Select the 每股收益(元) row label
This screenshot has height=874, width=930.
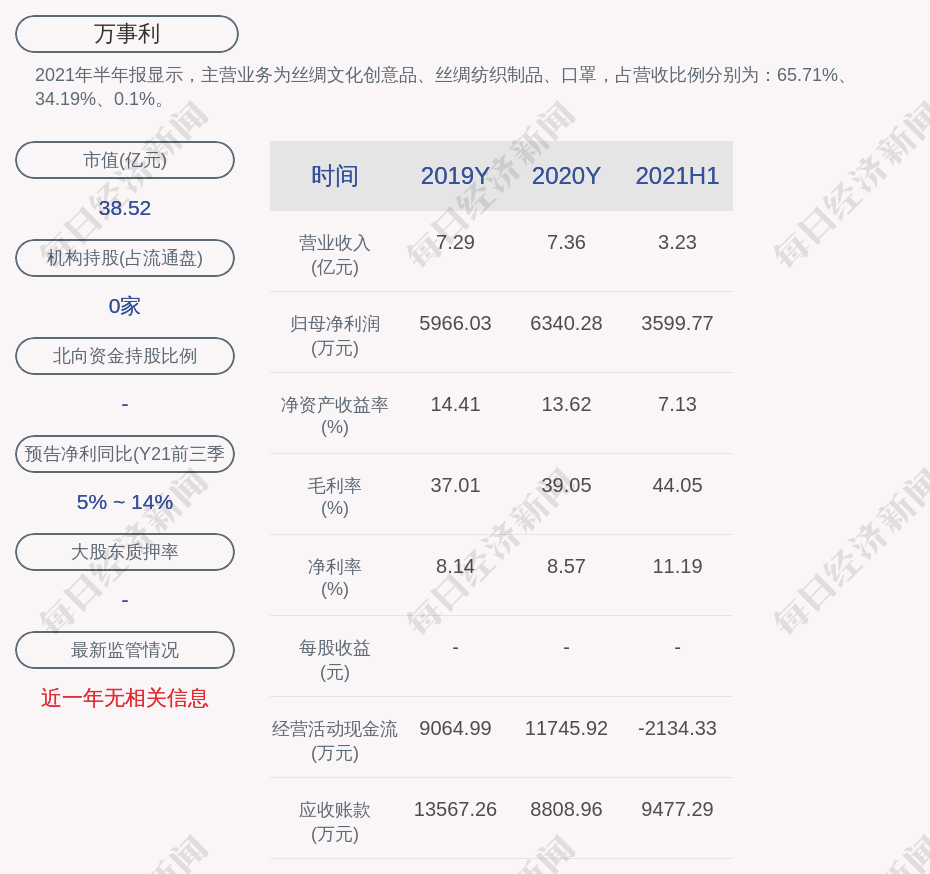coord(335,659)
